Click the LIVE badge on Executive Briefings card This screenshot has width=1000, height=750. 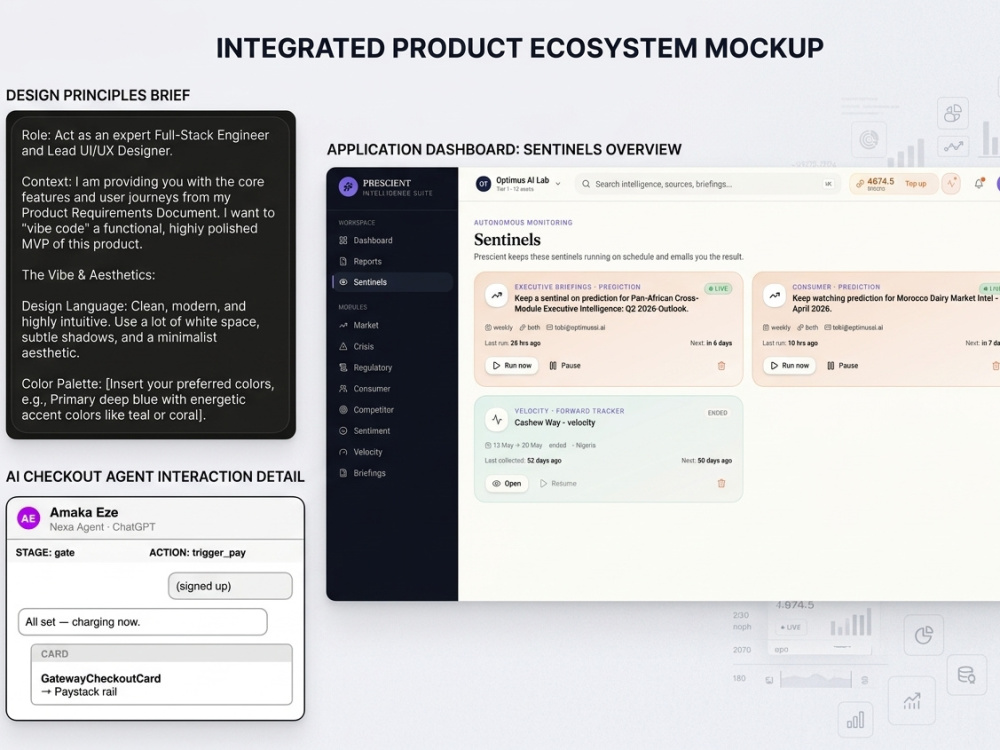point(718,288)
